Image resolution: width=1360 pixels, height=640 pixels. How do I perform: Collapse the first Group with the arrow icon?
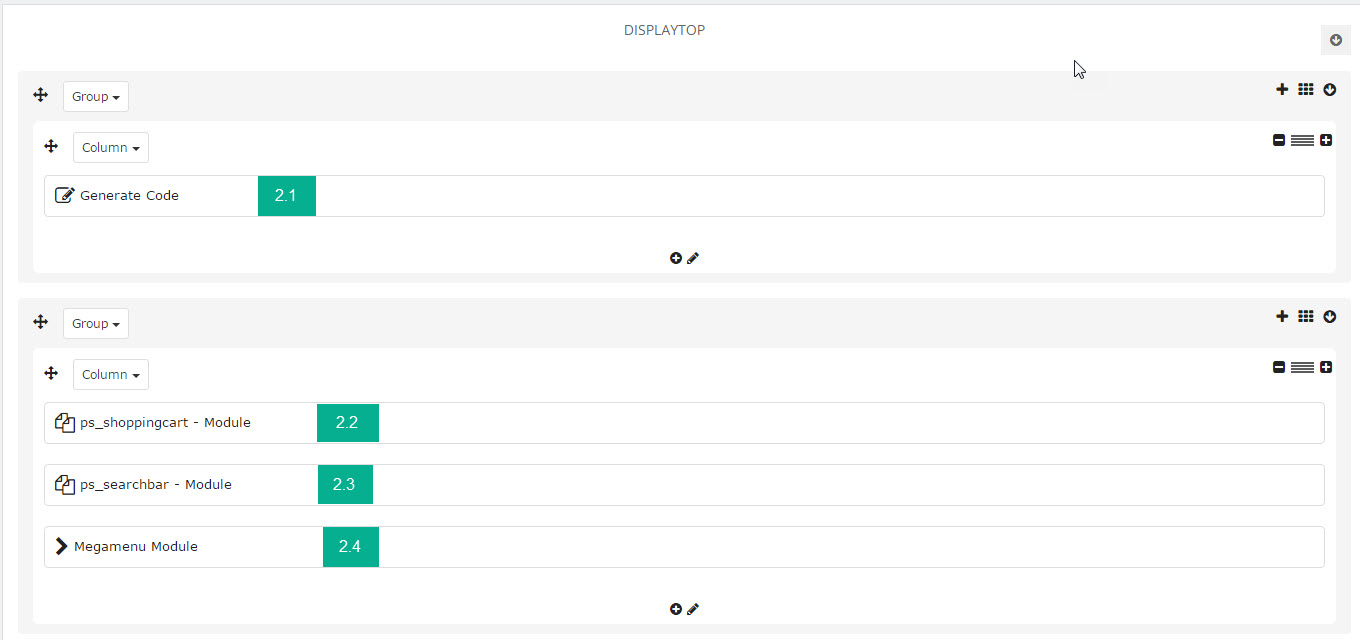coord(1330,89)
